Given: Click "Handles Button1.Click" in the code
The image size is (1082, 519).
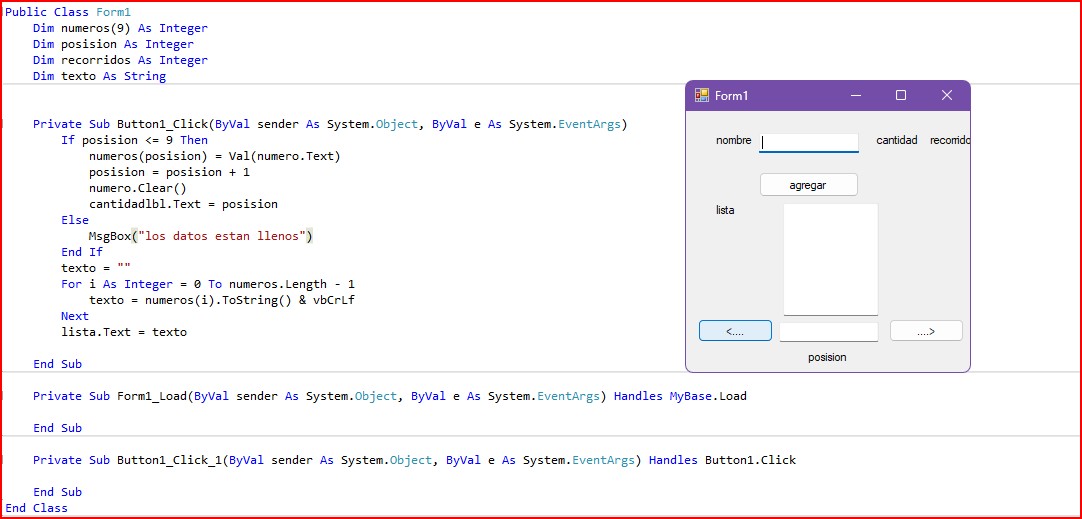Looking at the screenshot, I should pyautogui.click(x=722, y=460).
